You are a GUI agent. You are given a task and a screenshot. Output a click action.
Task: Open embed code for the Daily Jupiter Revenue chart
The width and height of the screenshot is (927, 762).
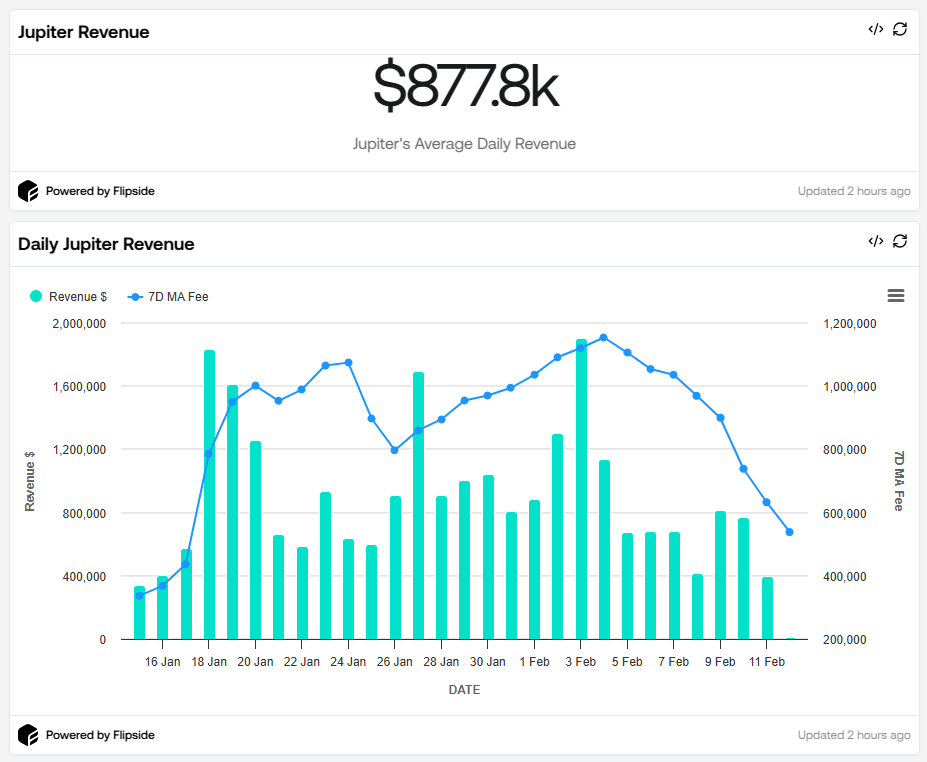coord(874,241)
